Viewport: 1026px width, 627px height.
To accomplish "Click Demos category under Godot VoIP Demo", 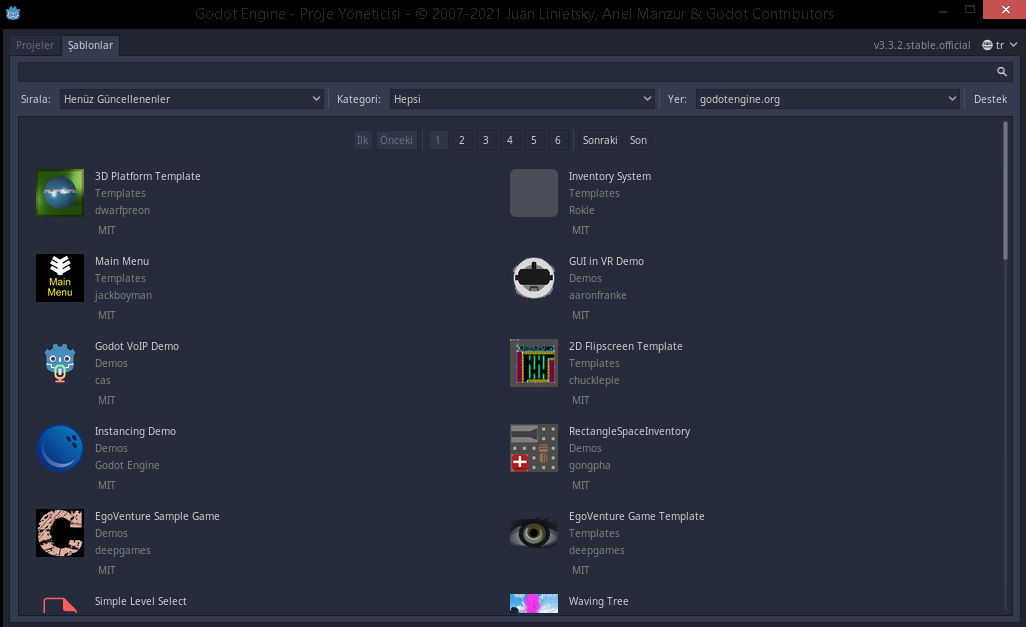I will (111, 363).
